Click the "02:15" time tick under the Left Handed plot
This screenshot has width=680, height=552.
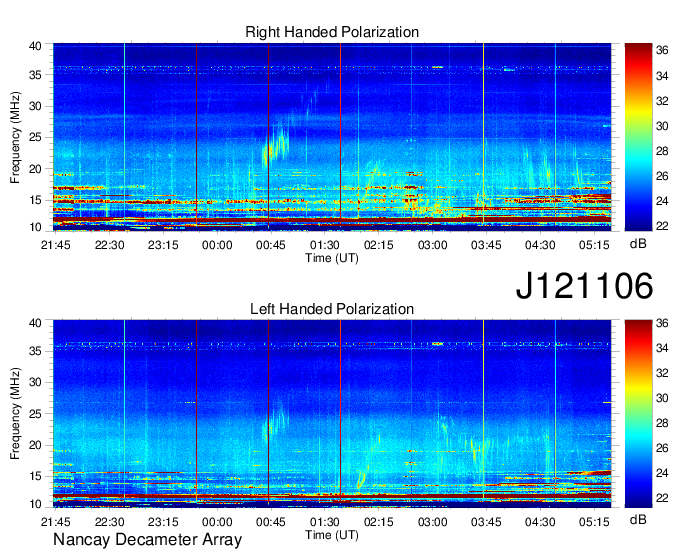[378, 522]
